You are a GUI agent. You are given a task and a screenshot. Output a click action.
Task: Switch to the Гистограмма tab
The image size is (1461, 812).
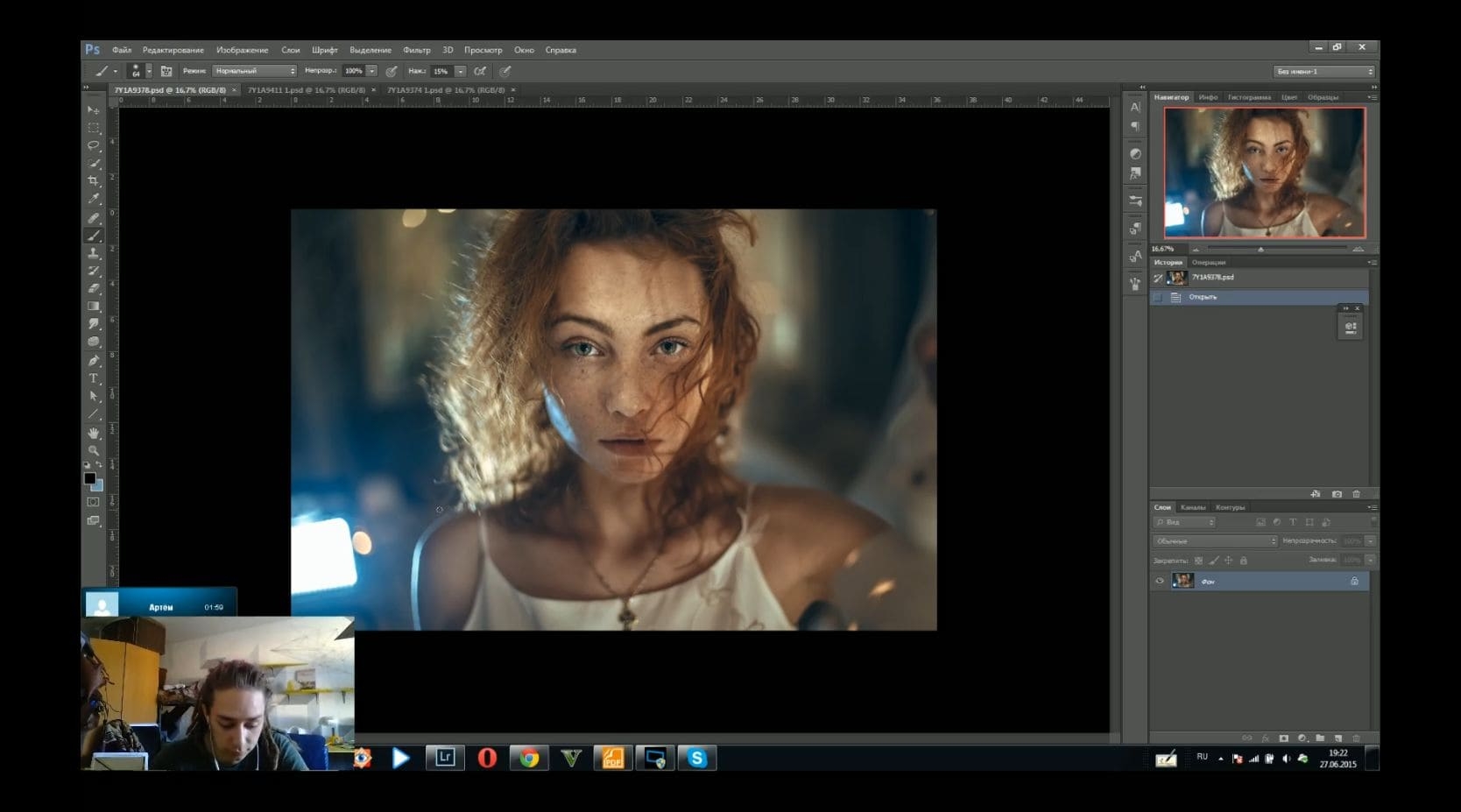[1249, 97]
